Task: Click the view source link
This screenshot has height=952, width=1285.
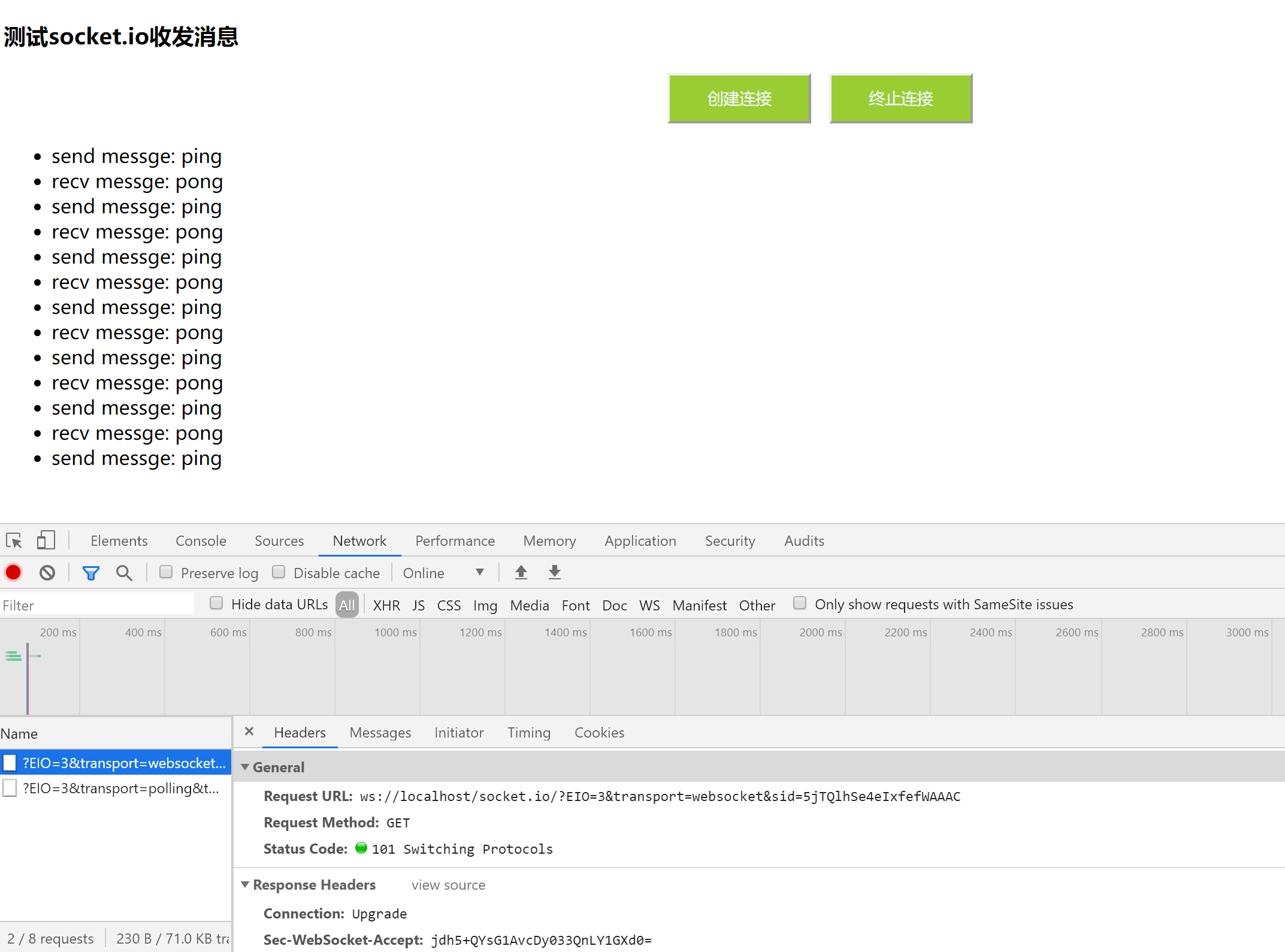Action: (448, 885)
